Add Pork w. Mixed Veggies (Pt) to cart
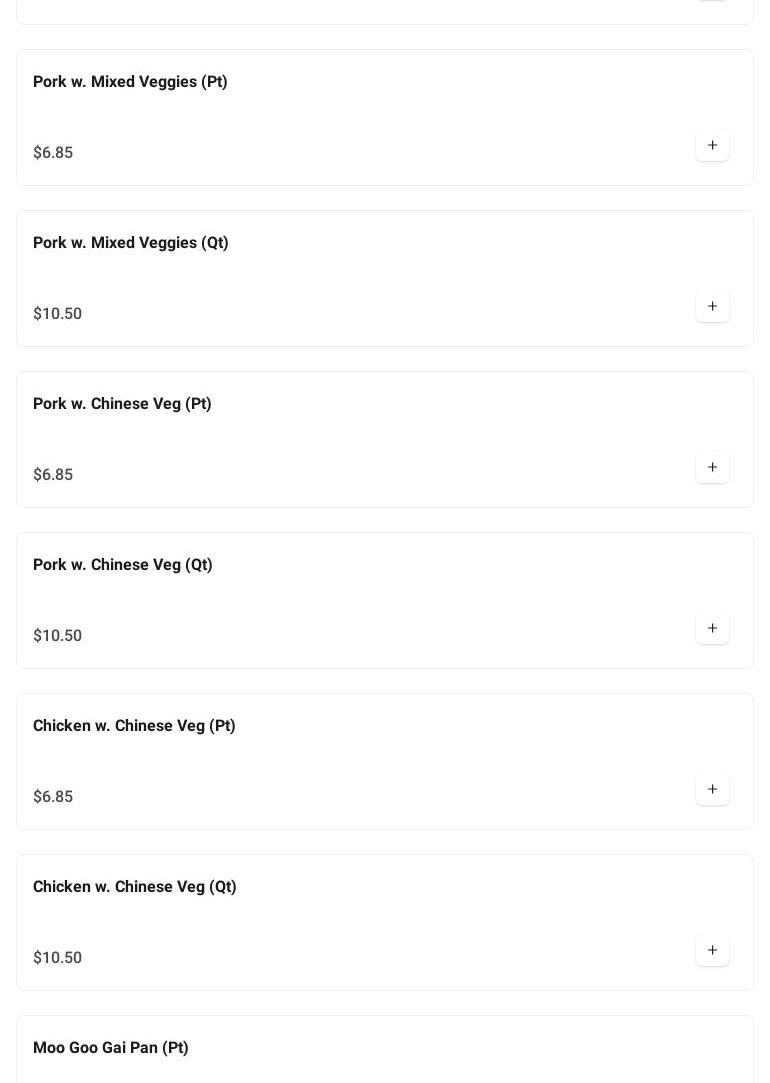 (x=712, y=146)
